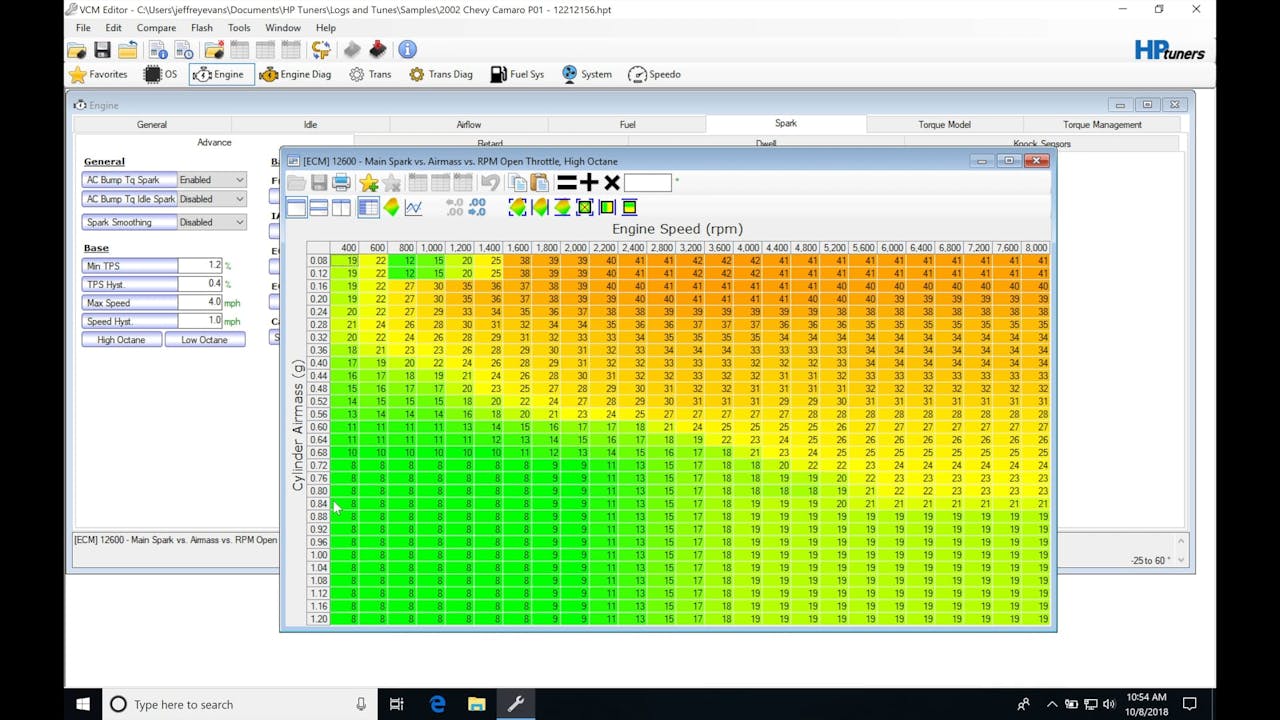The width and height of the screenshot is (1280, 720).
Task: Open the Flash menu
Action: (x=201, y=28)
